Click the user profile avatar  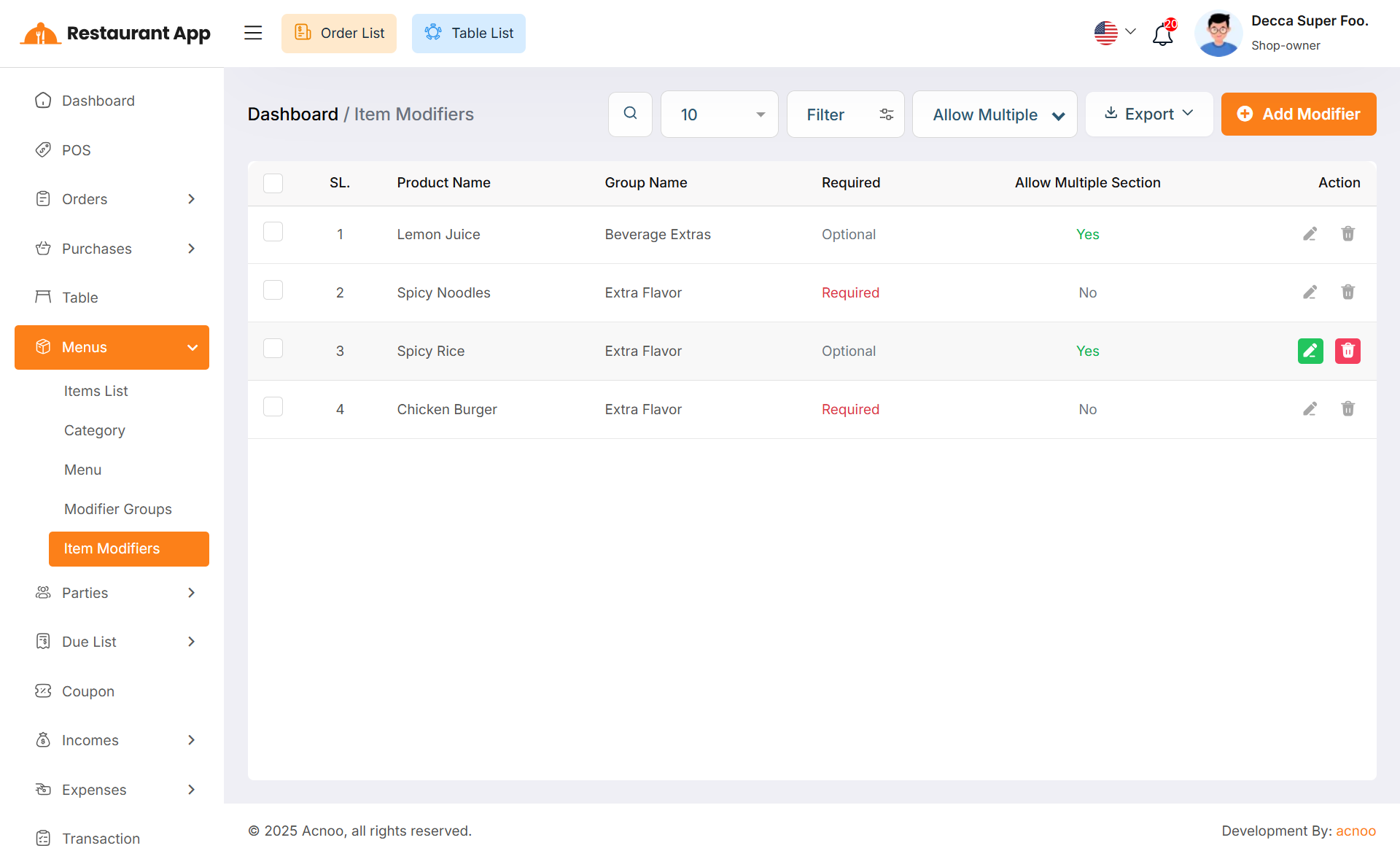pos(1218,34)
